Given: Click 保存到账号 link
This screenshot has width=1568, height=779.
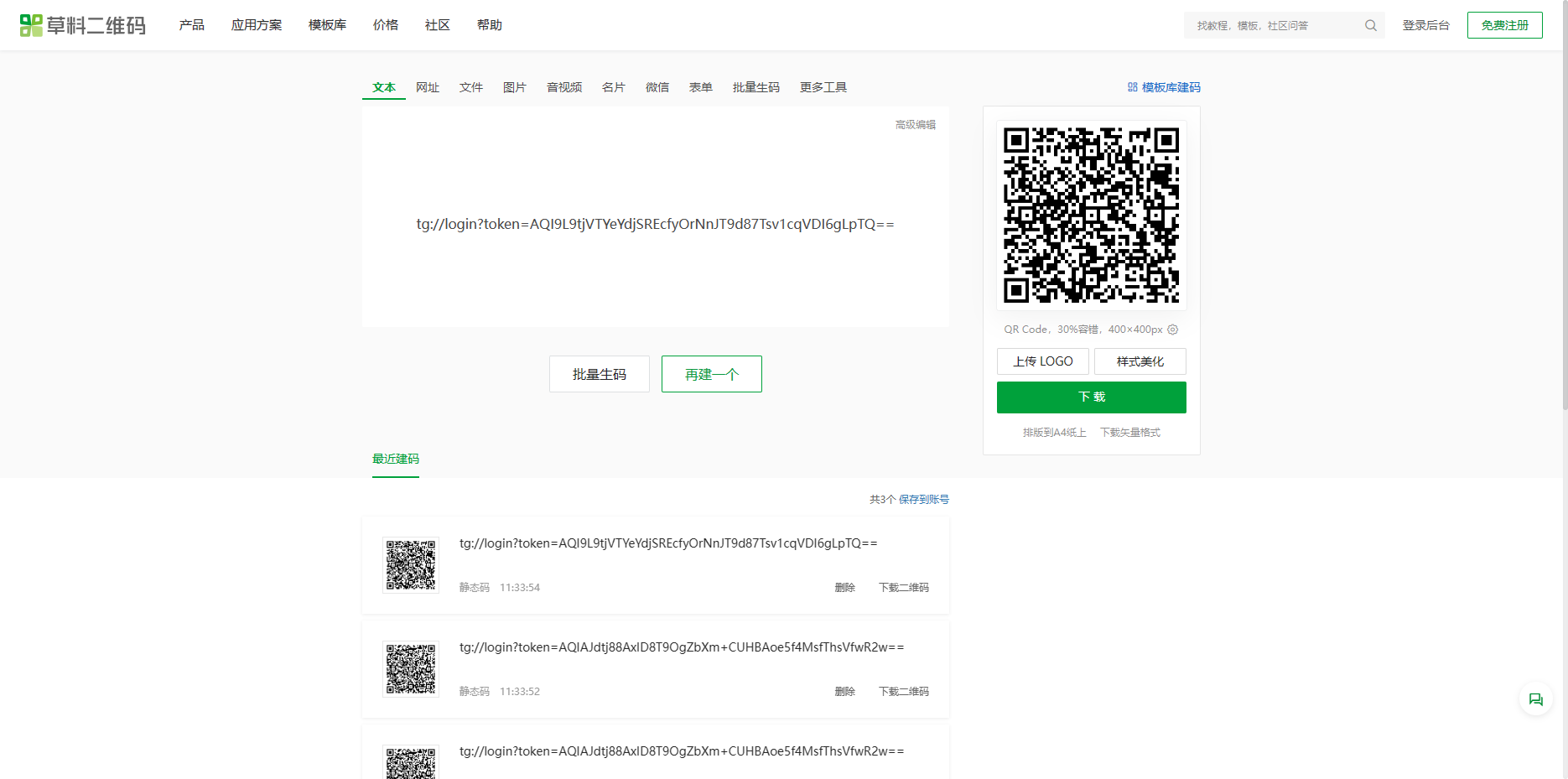Looking at the screenshot, I should click(x=923, y=499).
